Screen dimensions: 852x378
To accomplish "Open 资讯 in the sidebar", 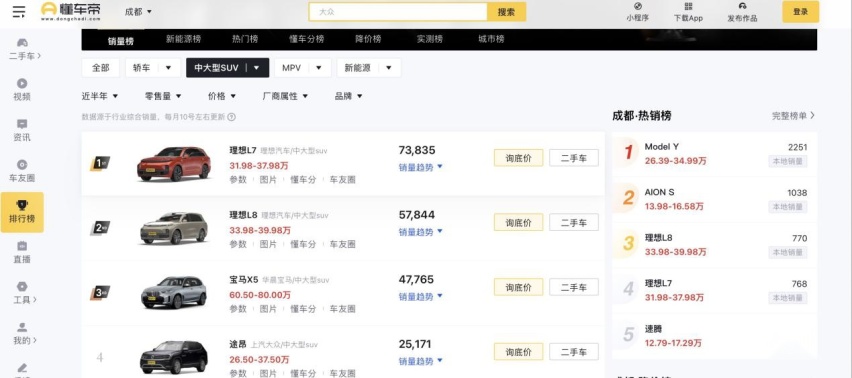I will [x=22, y=130].
